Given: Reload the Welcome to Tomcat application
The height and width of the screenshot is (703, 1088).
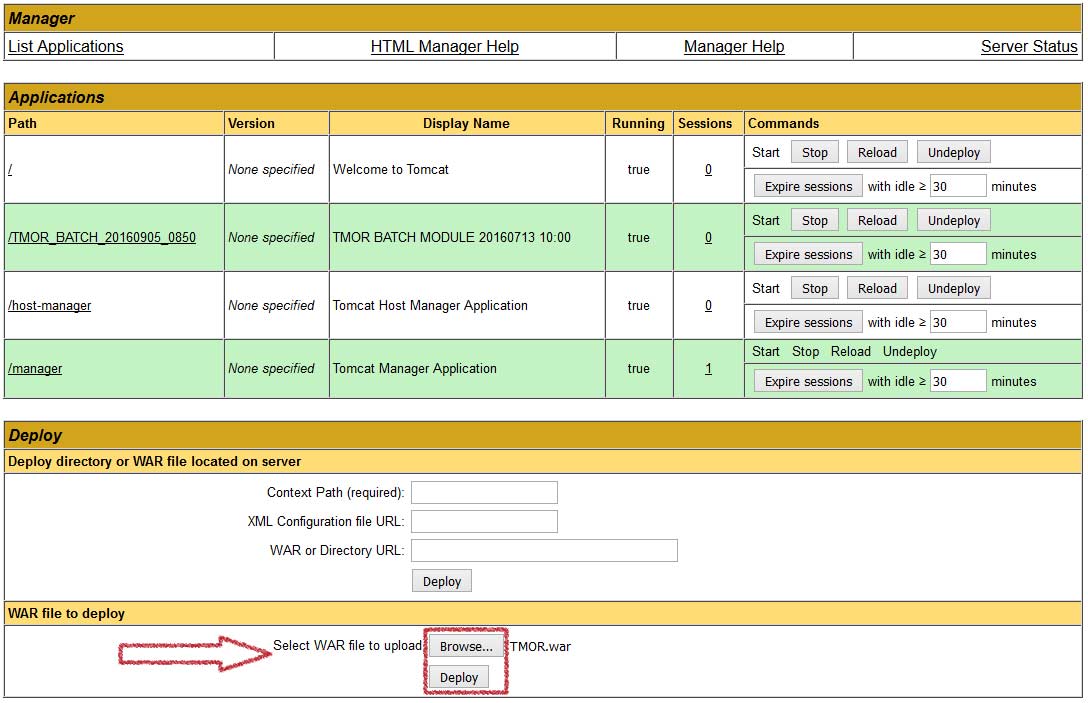Looking at the screenshot, I should coord(877,152).
